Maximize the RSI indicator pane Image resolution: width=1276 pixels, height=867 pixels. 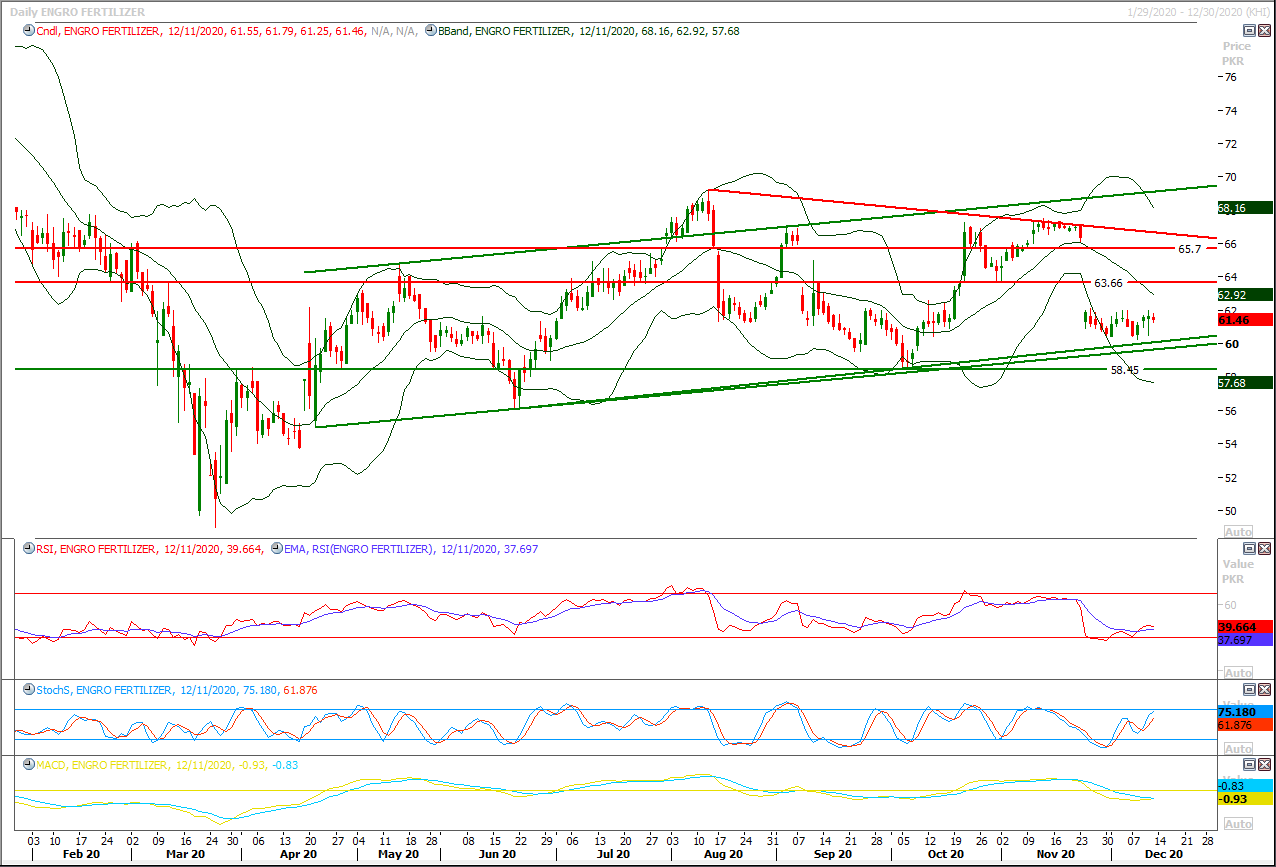pos(1248,549)
